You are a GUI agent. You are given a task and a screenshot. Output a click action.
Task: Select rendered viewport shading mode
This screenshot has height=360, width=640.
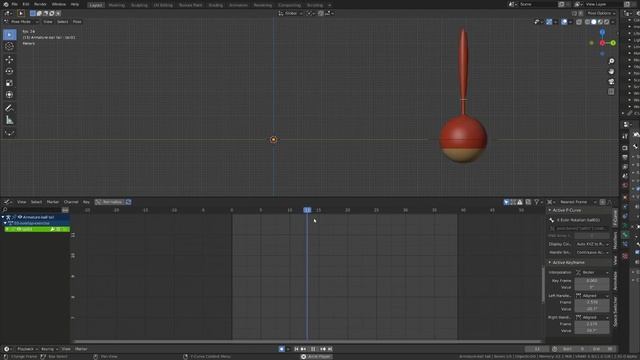(x=607, y=22)
